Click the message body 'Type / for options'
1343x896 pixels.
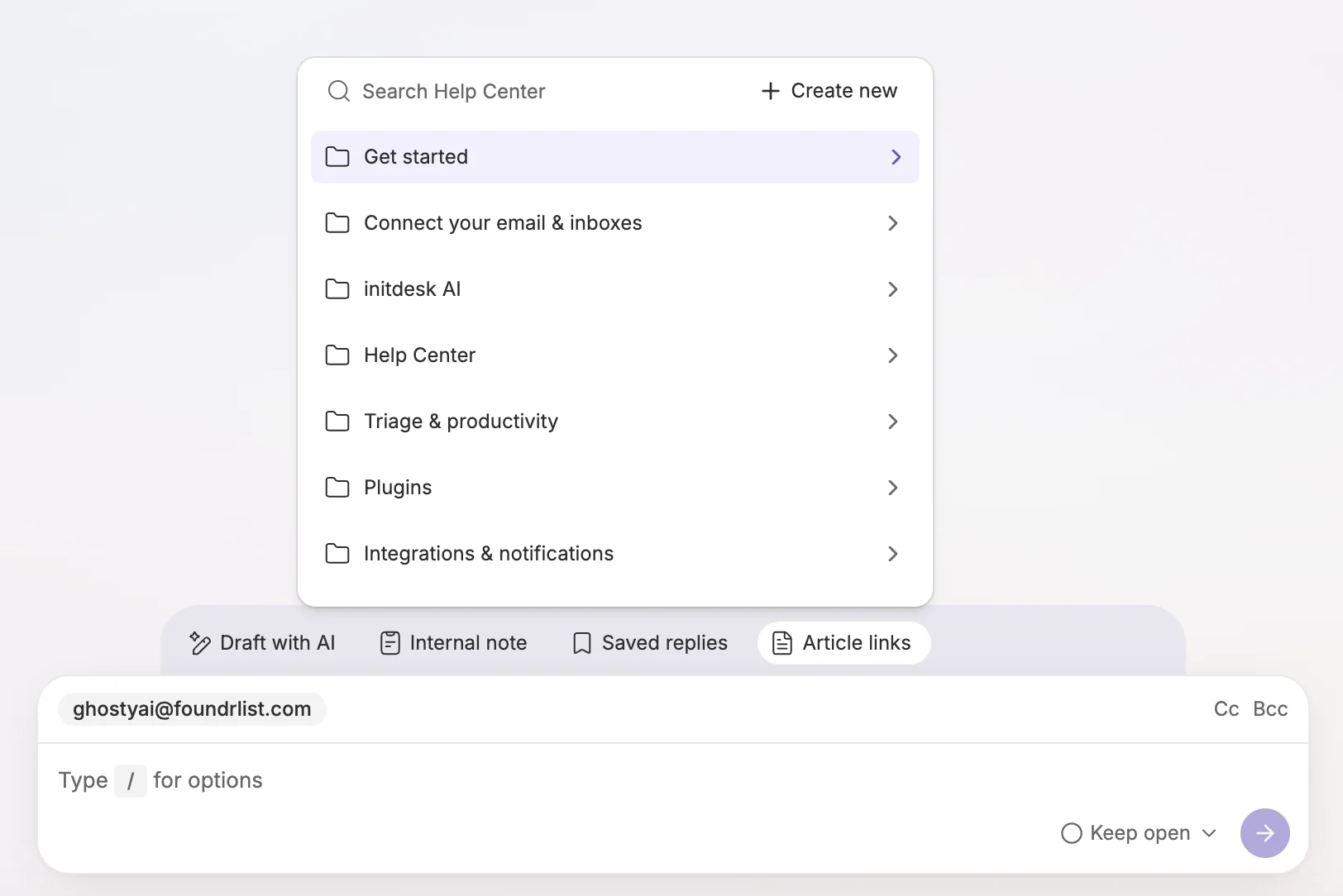click(x=160, y=780)
